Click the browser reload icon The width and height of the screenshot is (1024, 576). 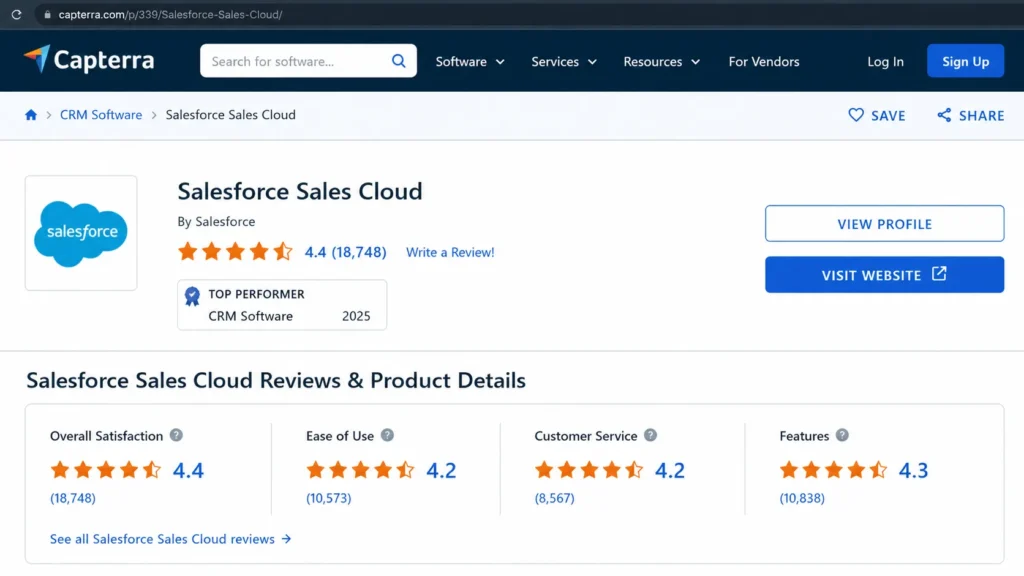coord(16,14)
